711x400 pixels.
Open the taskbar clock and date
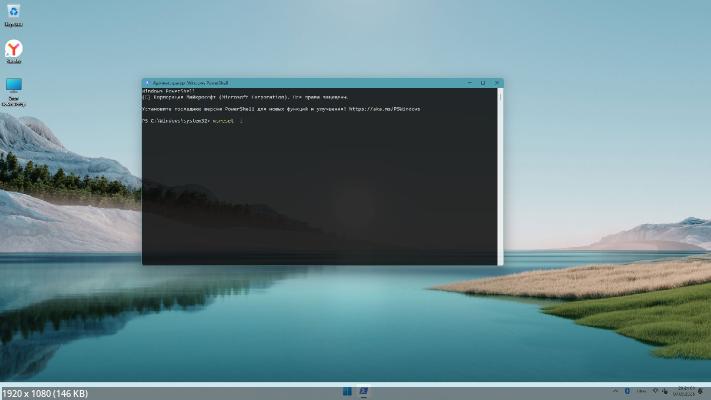(686, 390)
